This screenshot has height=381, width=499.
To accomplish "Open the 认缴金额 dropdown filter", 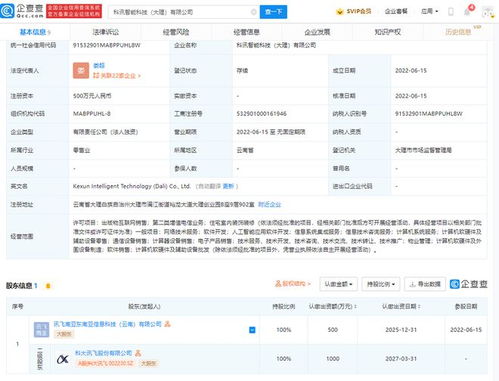I will [x=338, y=284].
